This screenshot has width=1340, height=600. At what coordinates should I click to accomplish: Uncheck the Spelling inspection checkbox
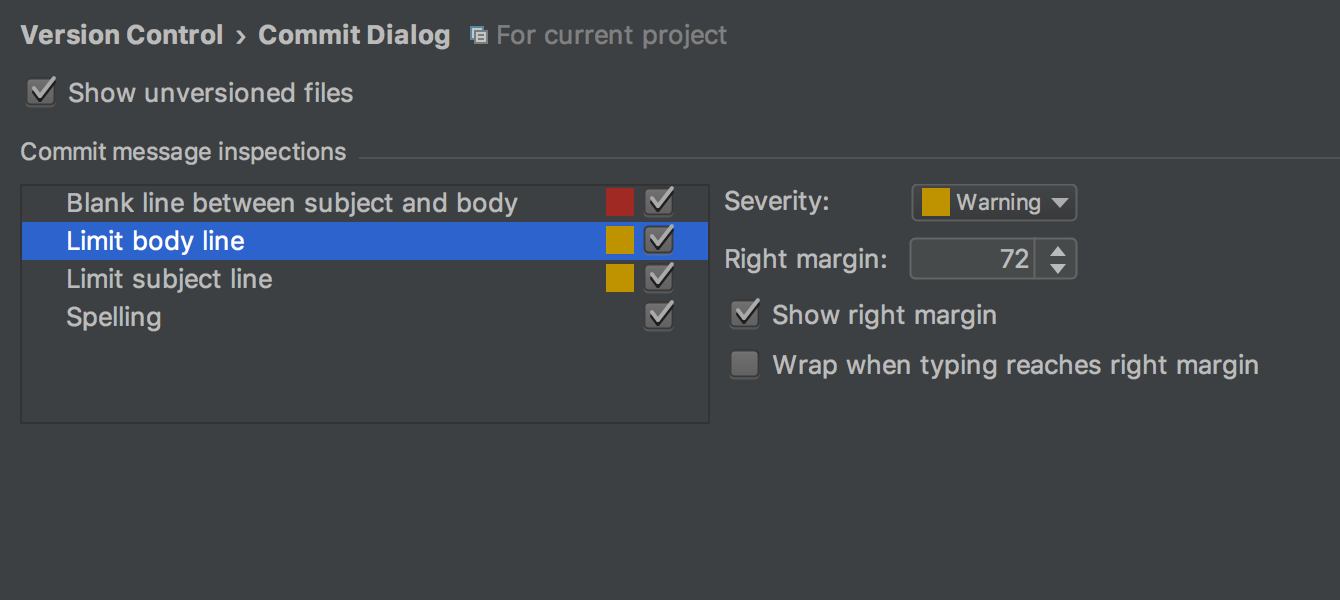click(658, 315)
